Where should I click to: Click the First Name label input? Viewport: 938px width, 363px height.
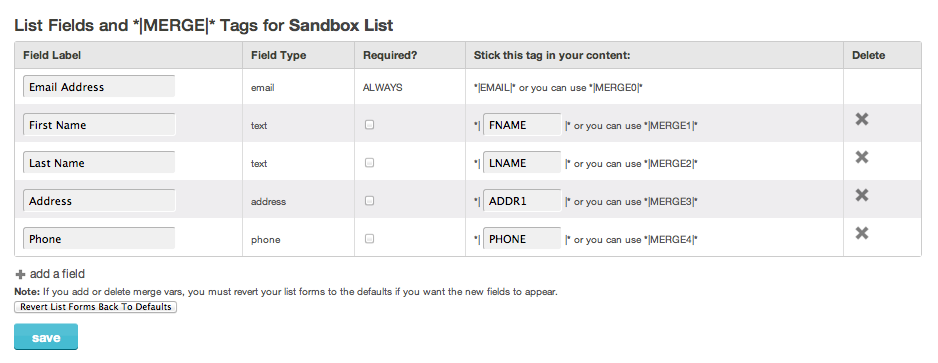(99, 125)
